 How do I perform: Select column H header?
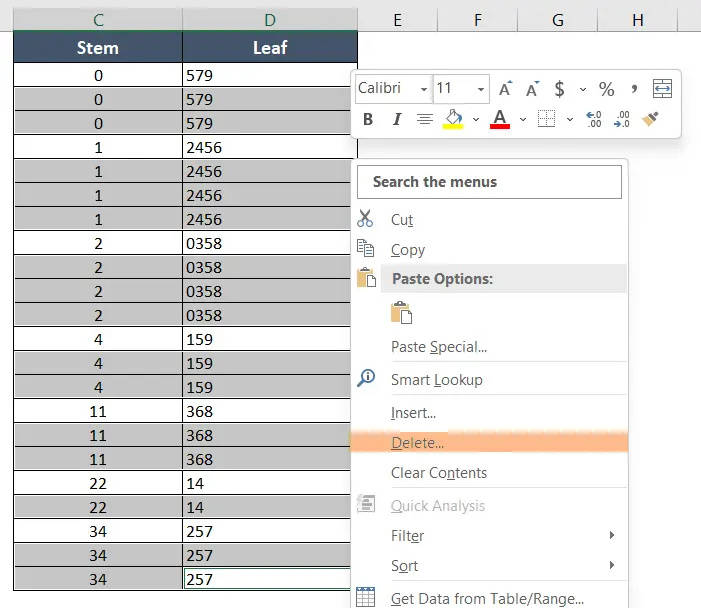[638, 20]
